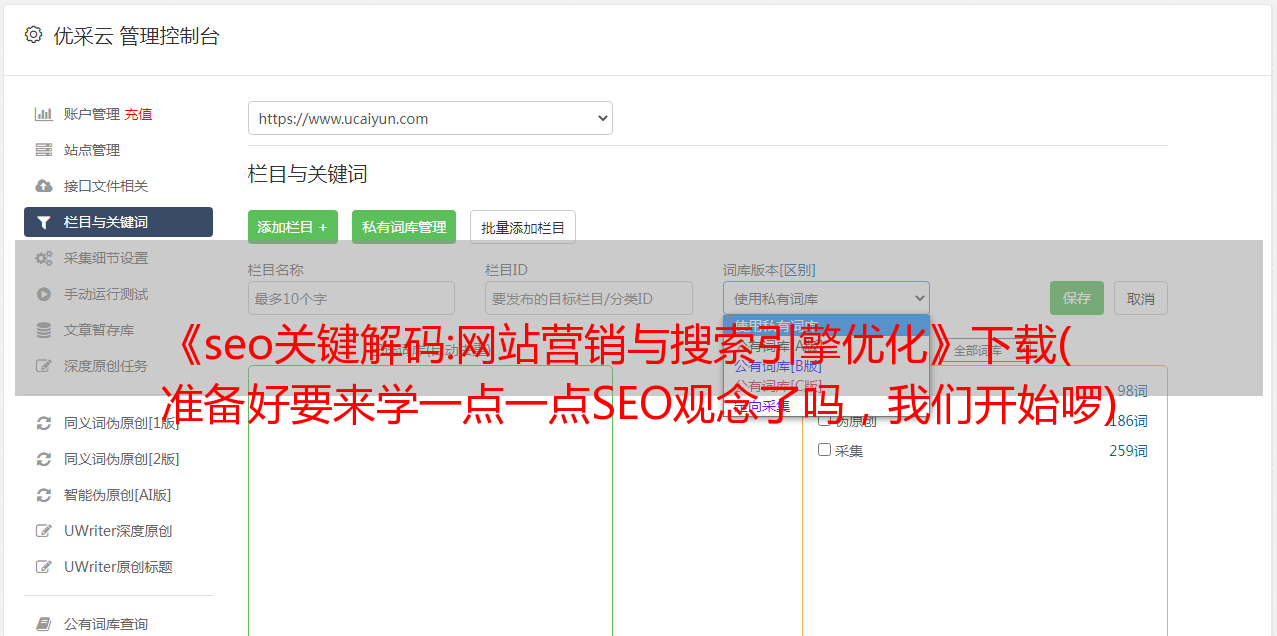Click the cloud upload icon for 接口文件相关
Viewport: 1277px width, 636px height.
tap(43, 186)
